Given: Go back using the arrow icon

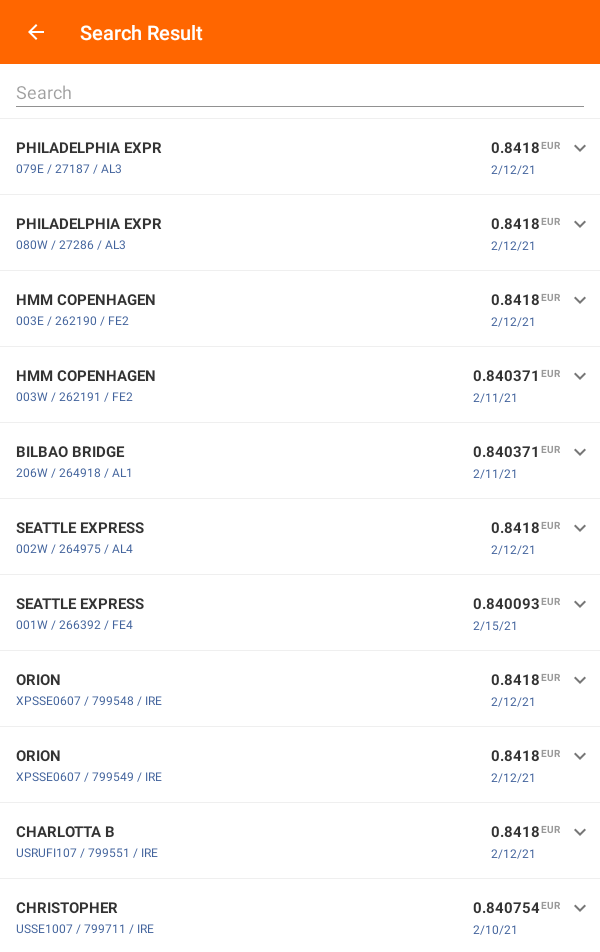Looking at the screenshot, I should click(36, 33).
